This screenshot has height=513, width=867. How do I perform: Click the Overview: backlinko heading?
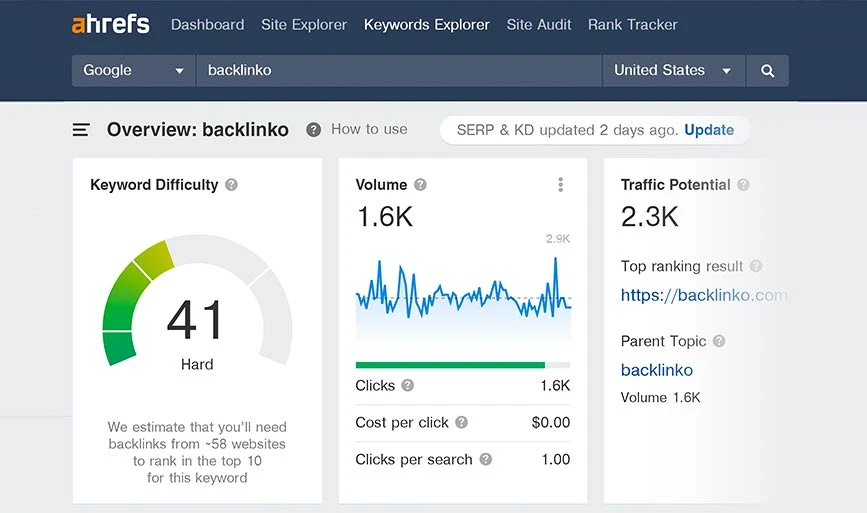click(197, 130)
